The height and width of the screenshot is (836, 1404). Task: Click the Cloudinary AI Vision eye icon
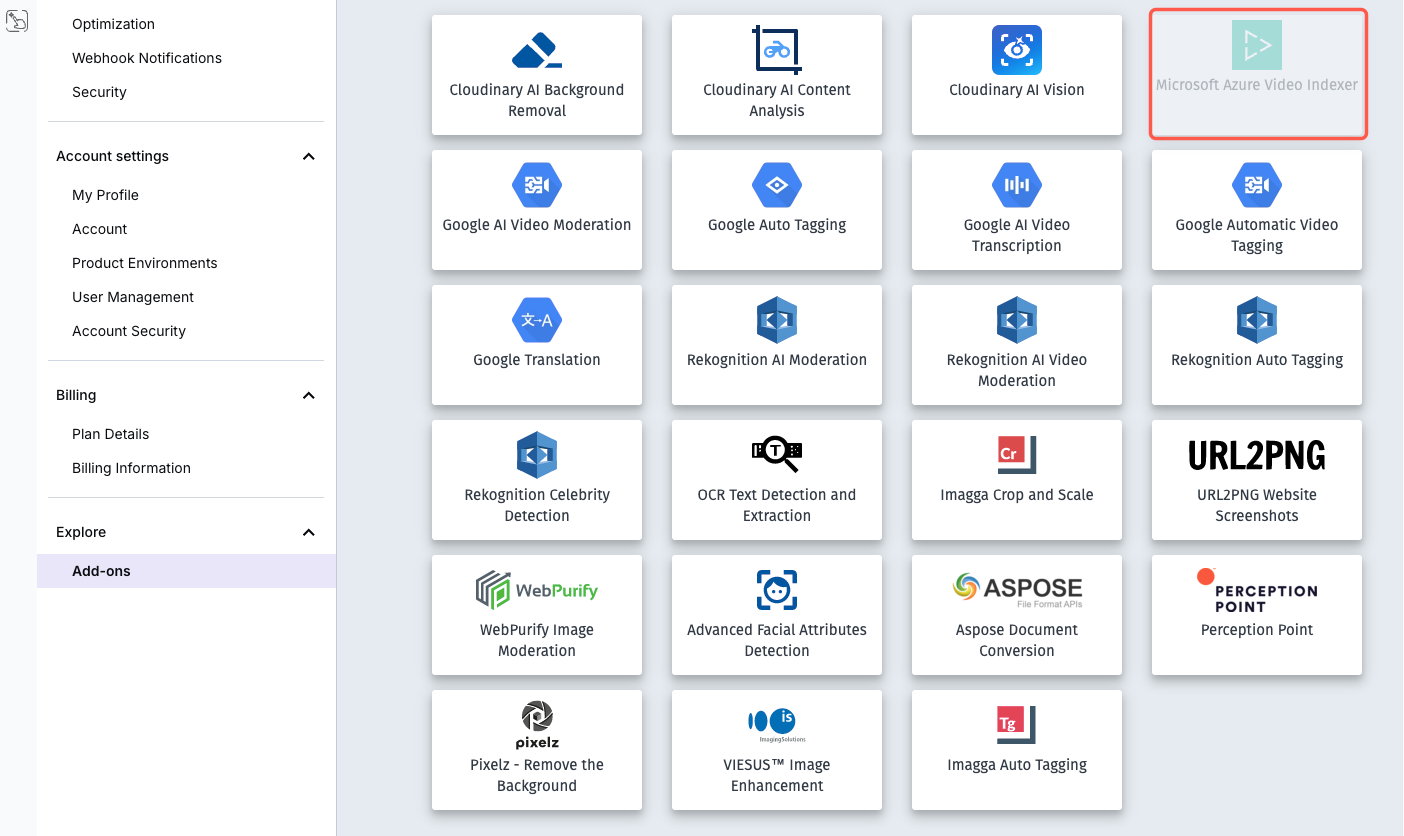click(x=1017, y=50)
